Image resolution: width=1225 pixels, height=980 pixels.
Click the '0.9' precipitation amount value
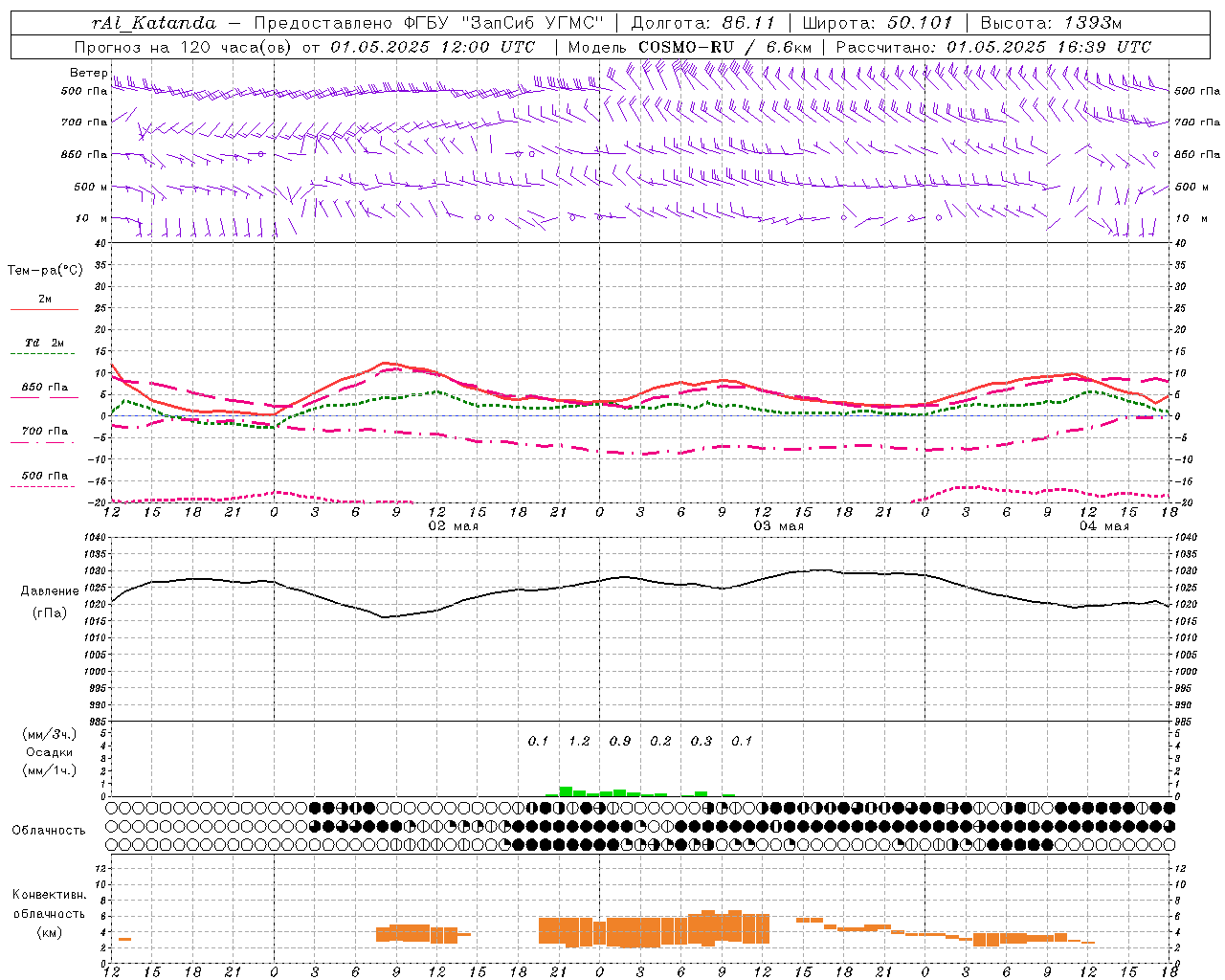620,741
